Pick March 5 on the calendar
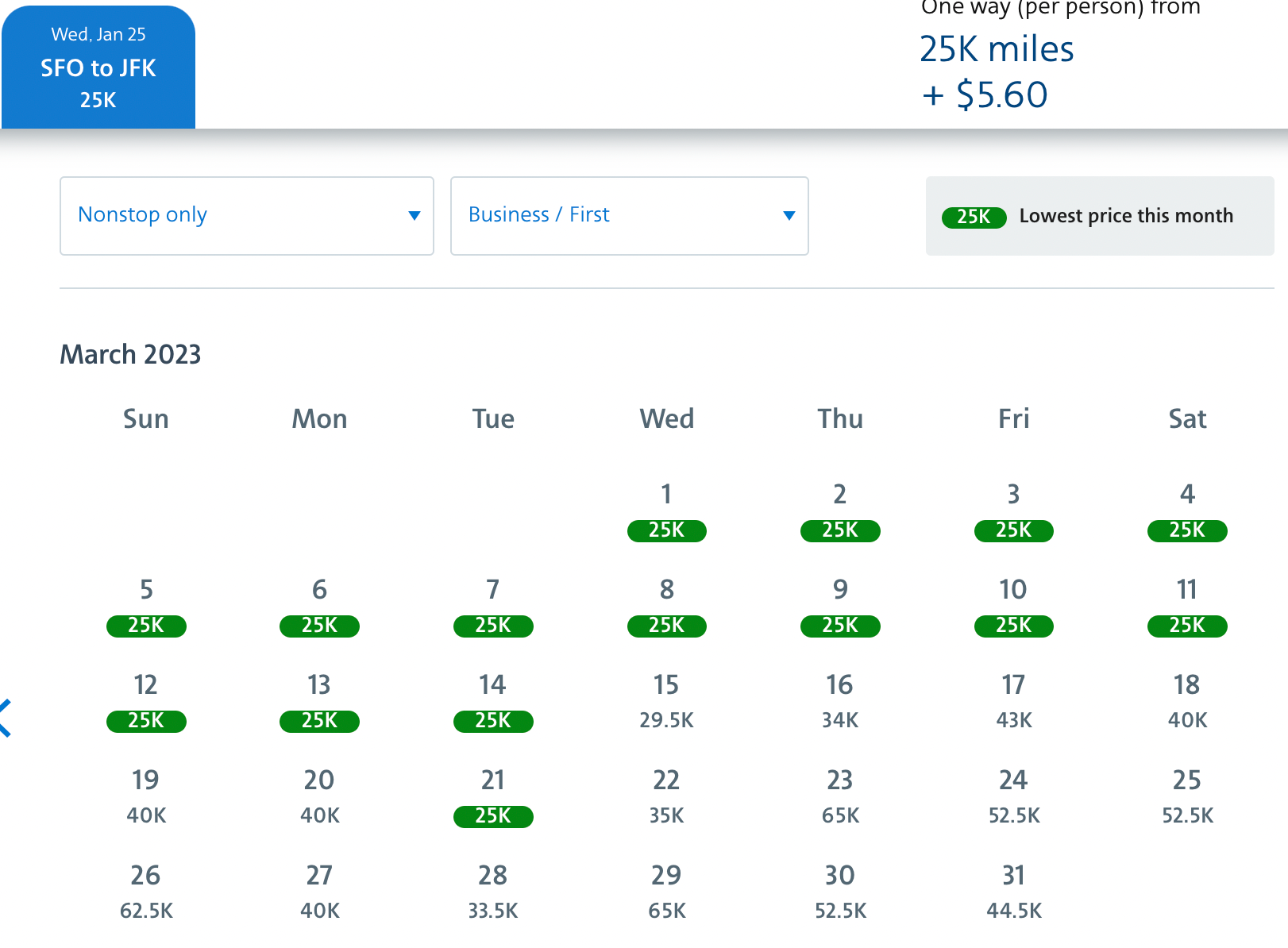Screen dimensions: 1288x948 [x=146, y=607]
